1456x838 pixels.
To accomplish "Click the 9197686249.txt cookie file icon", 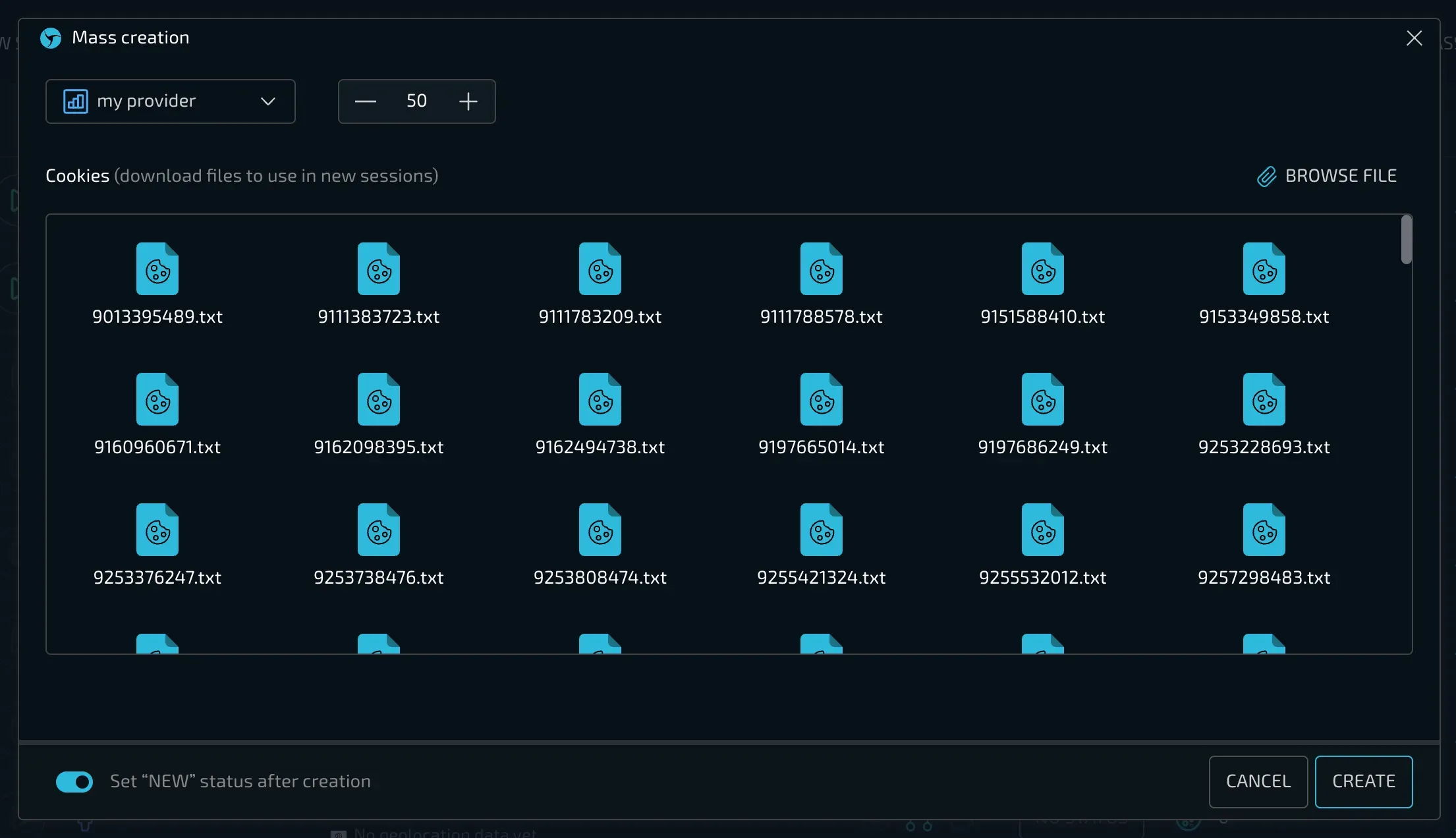I will pos(1042,399).
